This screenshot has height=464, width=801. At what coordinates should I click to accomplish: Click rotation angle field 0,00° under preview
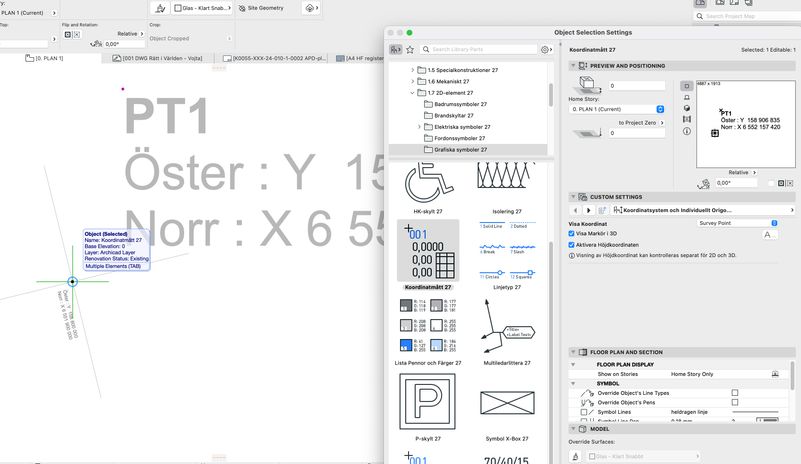click(x=735, y=183)
